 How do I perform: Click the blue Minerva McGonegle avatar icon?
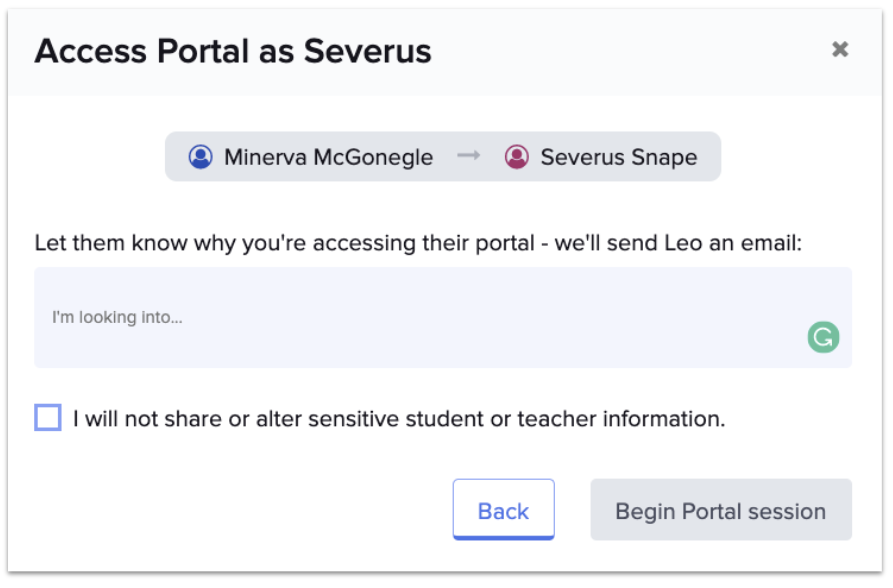(x=201, y=157)
